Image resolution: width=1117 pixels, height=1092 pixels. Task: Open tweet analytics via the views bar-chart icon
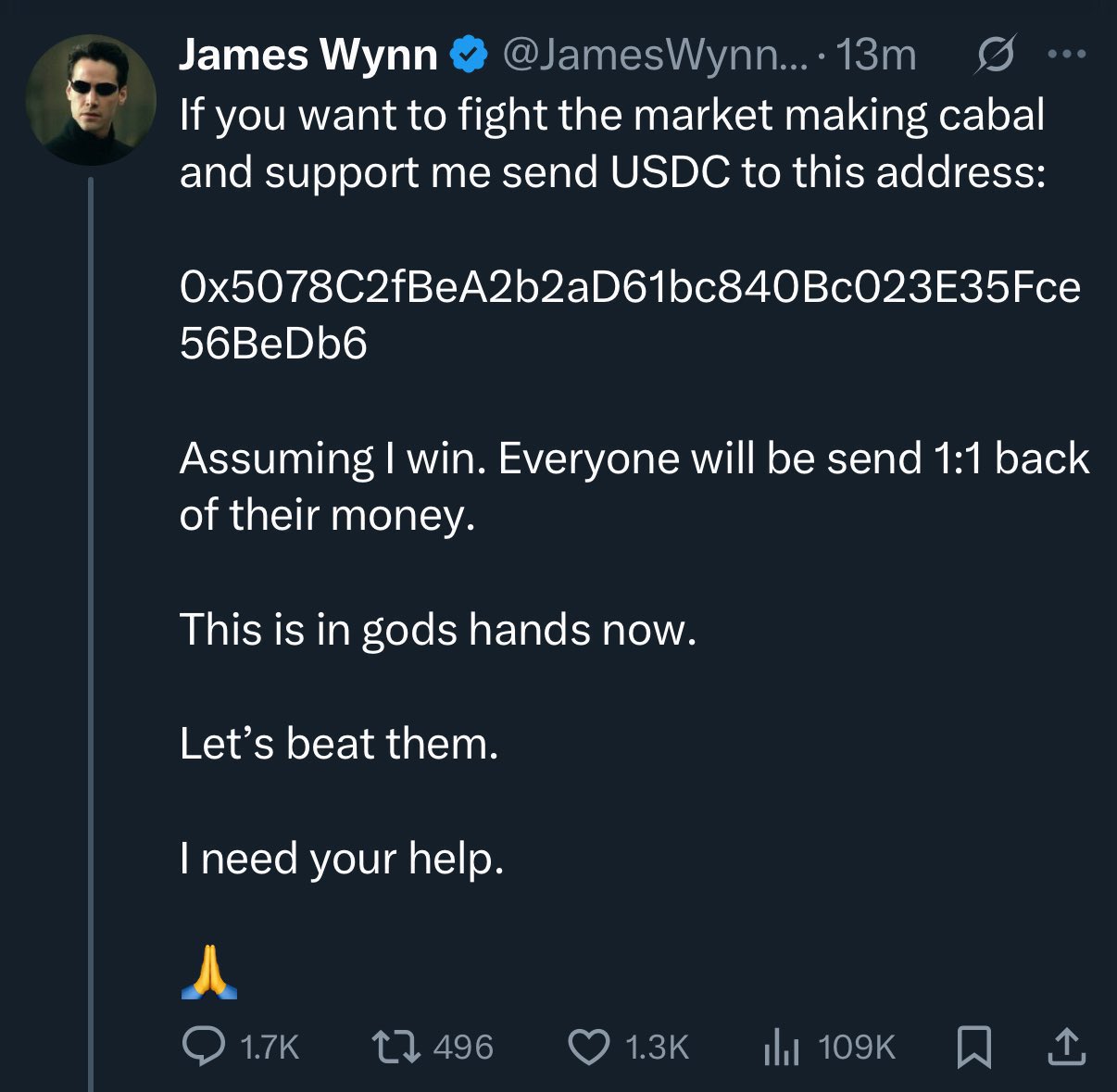781,1048
